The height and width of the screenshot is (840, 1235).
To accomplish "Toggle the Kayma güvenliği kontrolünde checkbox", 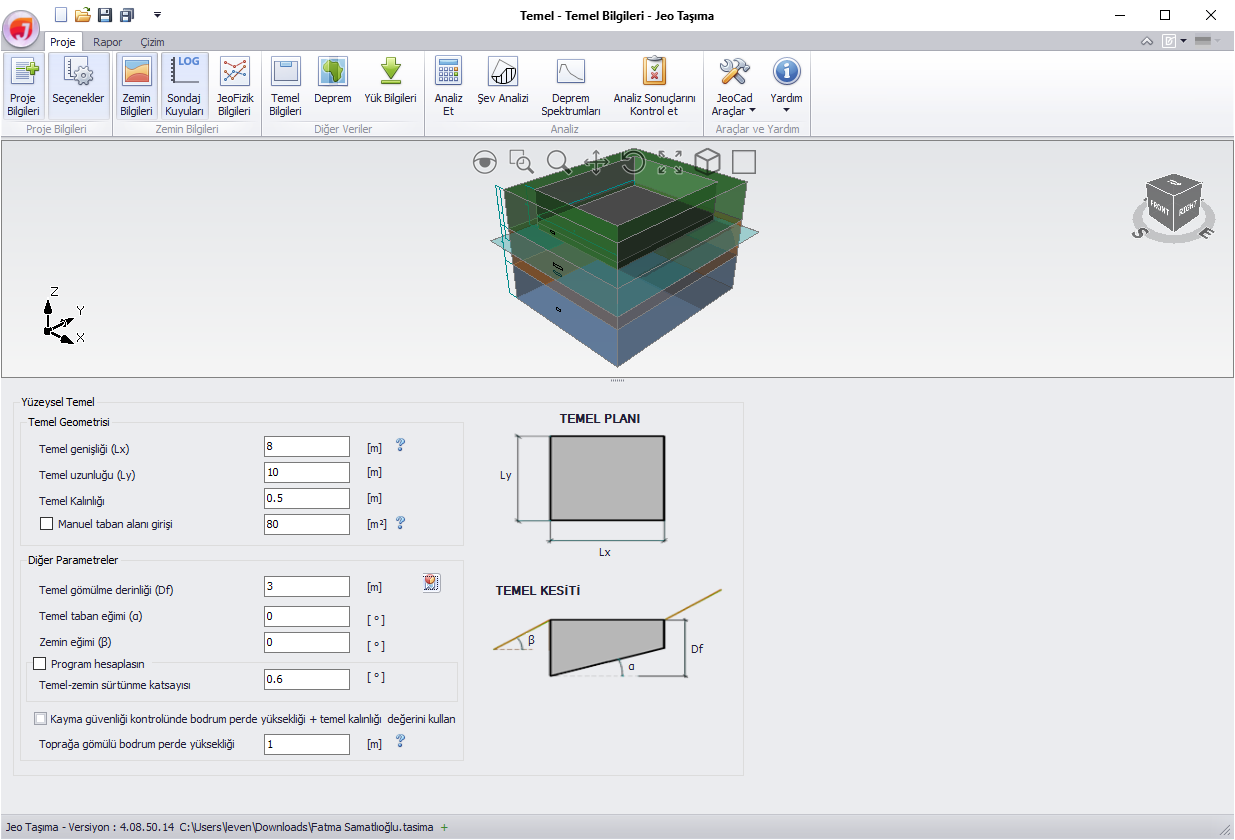I will tap(40, 718).
